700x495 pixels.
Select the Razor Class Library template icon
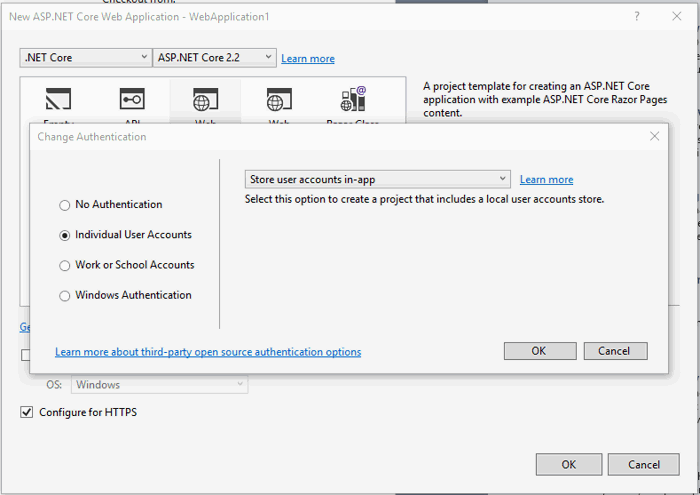353,101
